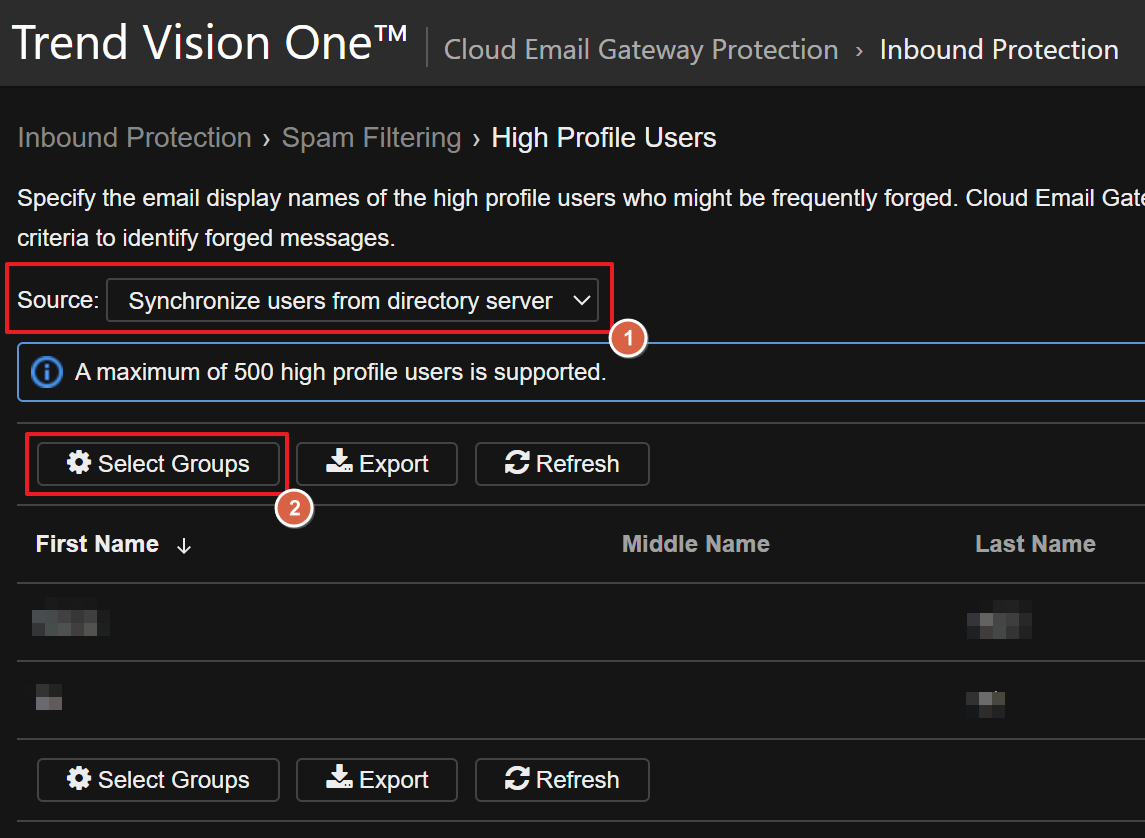Select the first user row's first name
Screen dimensions: 1145x838
[x=69, y=622]
